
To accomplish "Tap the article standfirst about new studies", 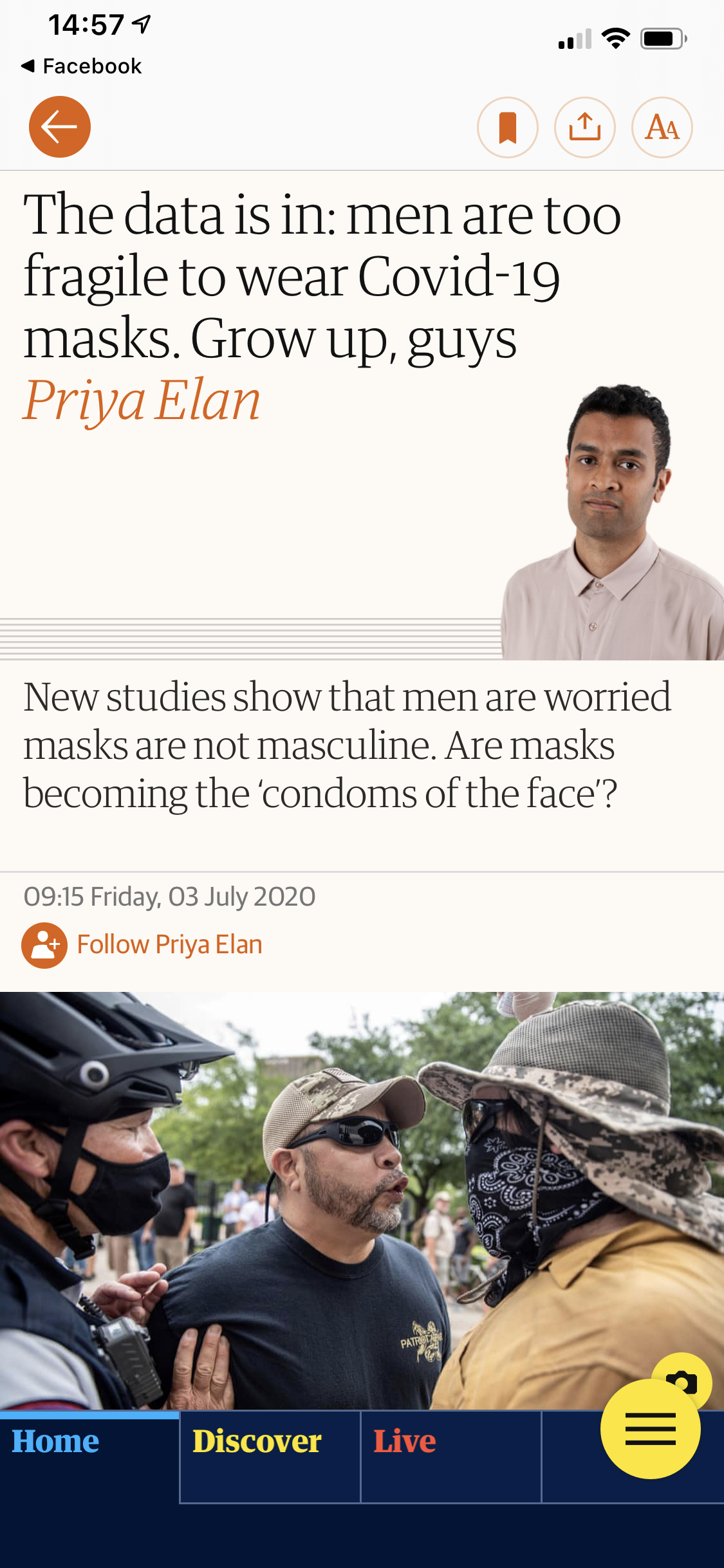I will tap(347, 745).
